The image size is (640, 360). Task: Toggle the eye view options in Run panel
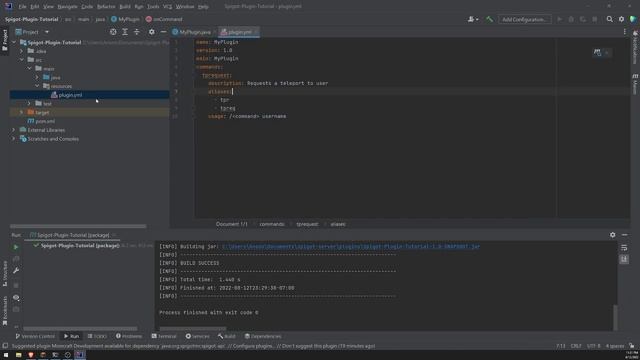pos(16,298)
